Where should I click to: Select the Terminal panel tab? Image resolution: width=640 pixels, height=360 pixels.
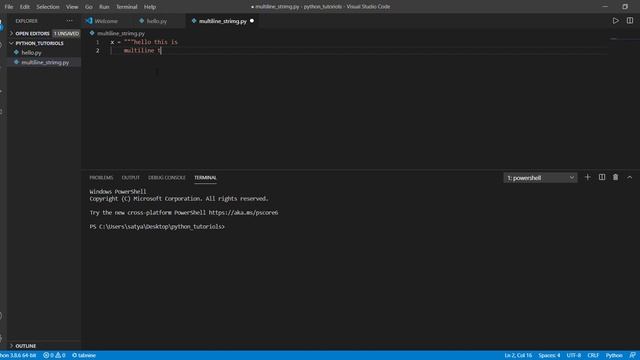(205, 178)
